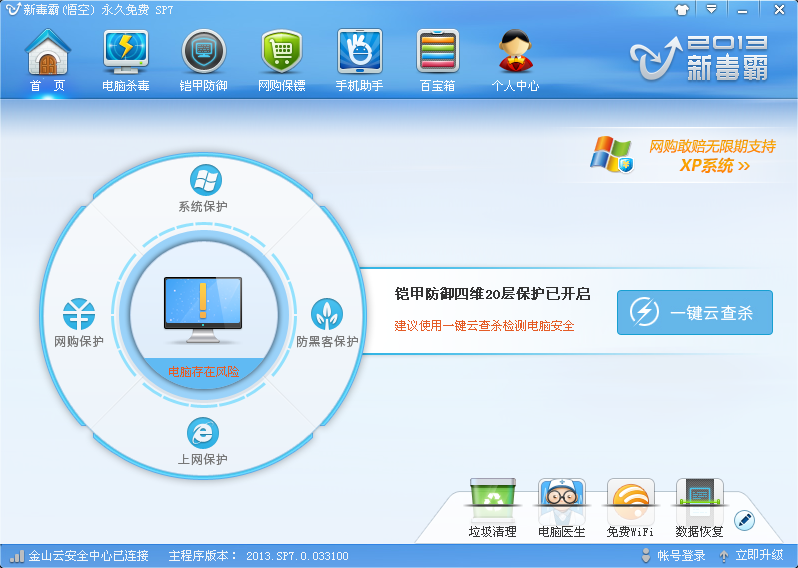Screen dimensions: 798x568
Task: Click the 防黑客保护 leaf icon
Action: point(327,314)
